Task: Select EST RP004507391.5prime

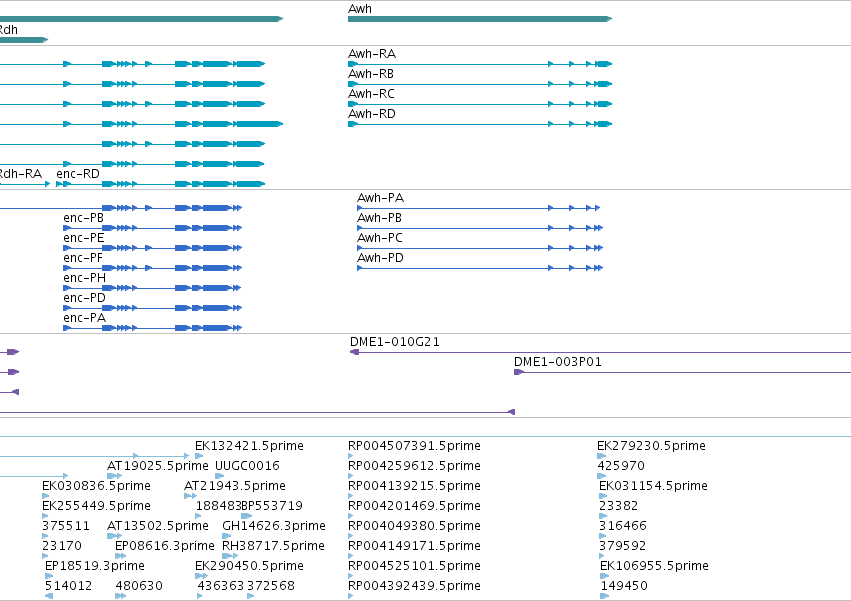Action: 415,446
